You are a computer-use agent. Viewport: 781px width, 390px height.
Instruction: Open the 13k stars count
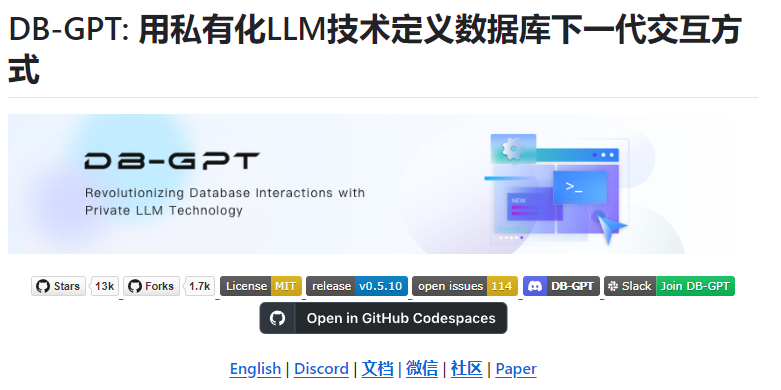click(x=105, y=286)
